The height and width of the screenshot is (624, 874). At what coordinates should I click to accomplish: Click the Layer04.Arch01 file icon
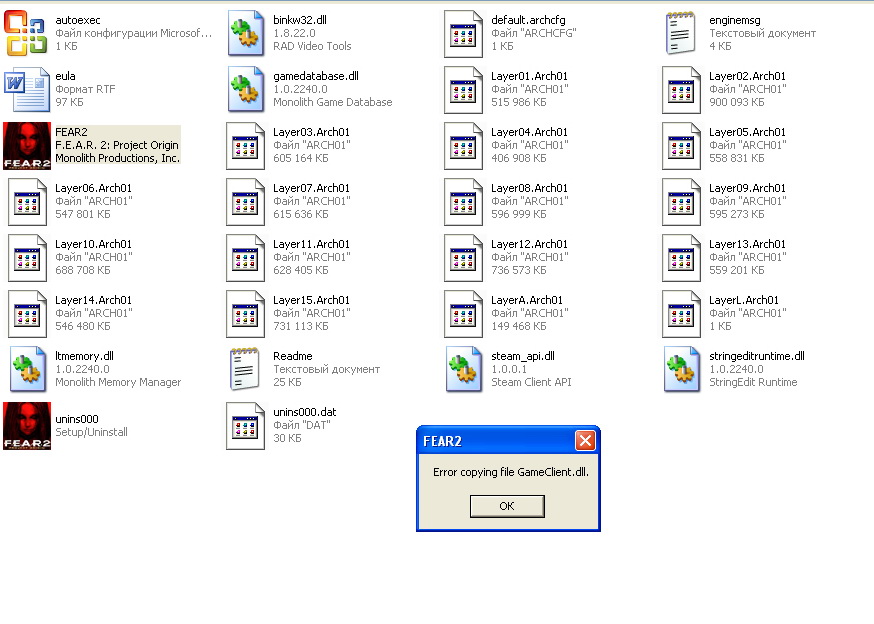point(463,146)
